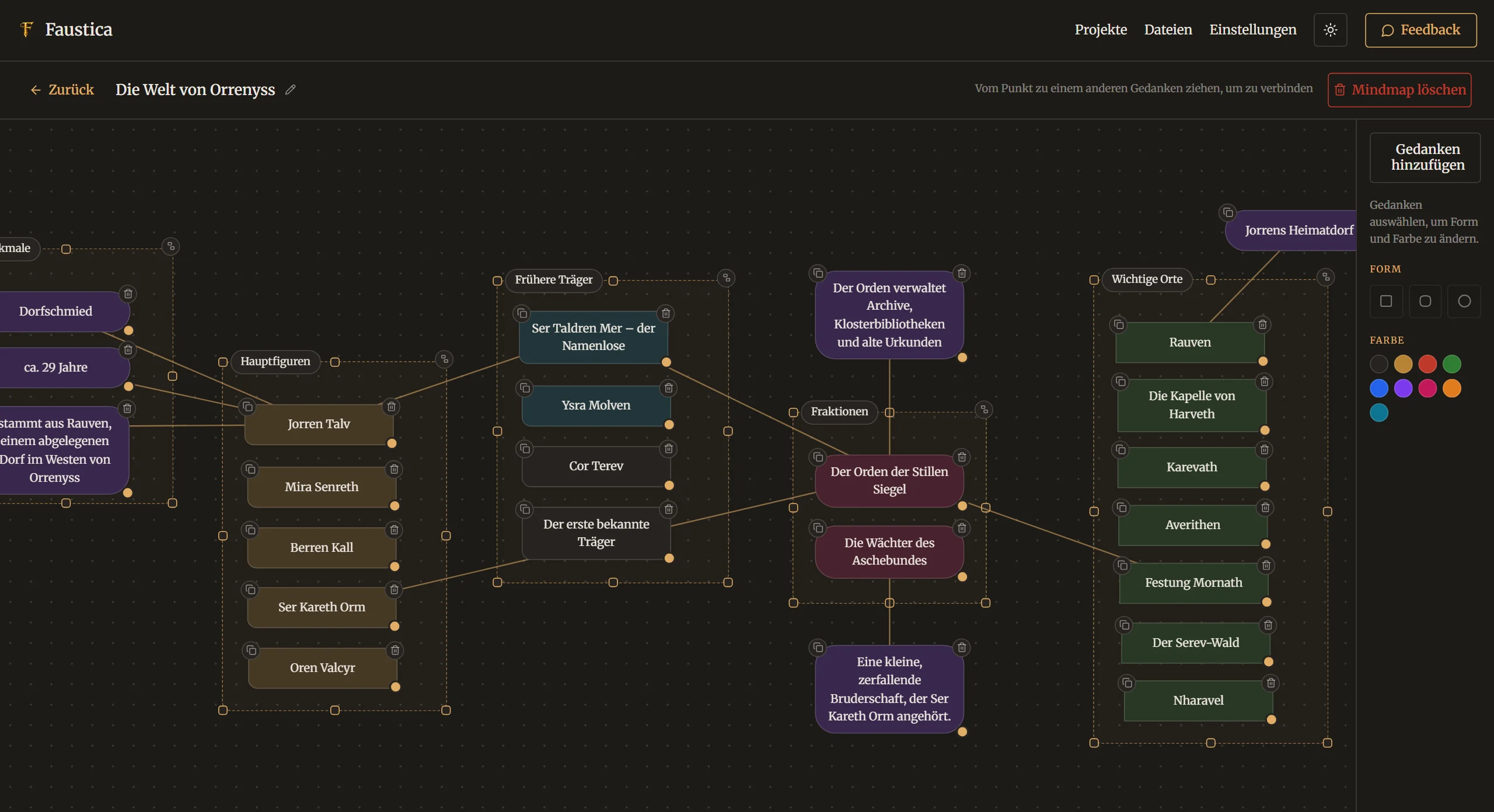
Task: Click the group icon on Wichtige Orte frame
Action: click(1326, 276)
